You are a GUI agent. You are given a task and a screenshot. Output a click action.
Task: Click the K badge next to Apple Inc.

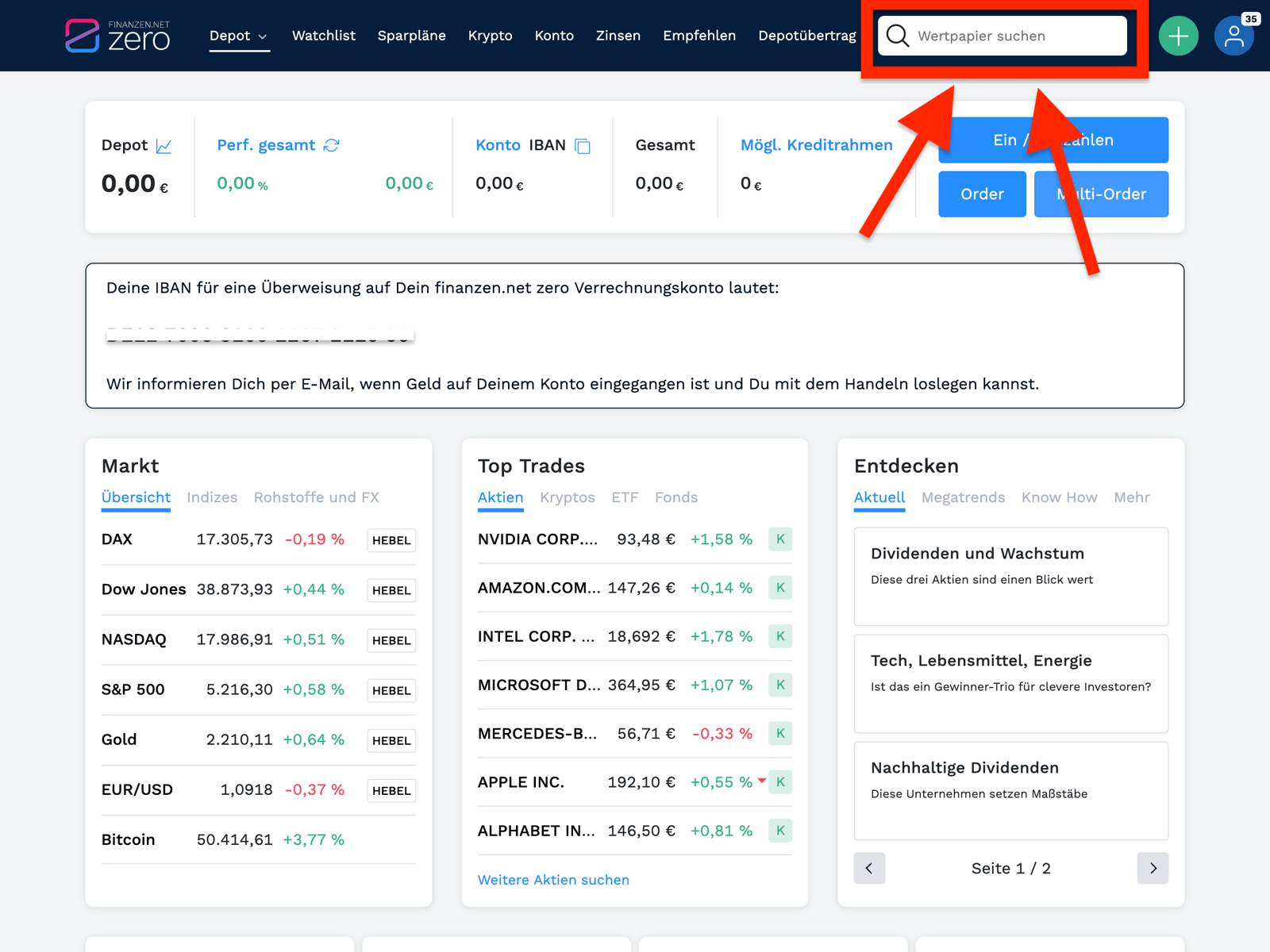(779, 782)
